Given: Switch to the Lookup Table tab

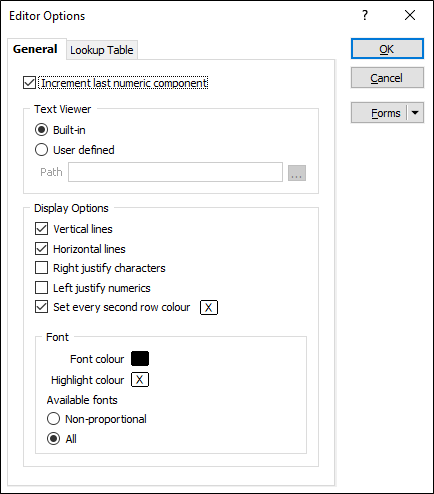Looking at the screenshot, I should point(102,50).
